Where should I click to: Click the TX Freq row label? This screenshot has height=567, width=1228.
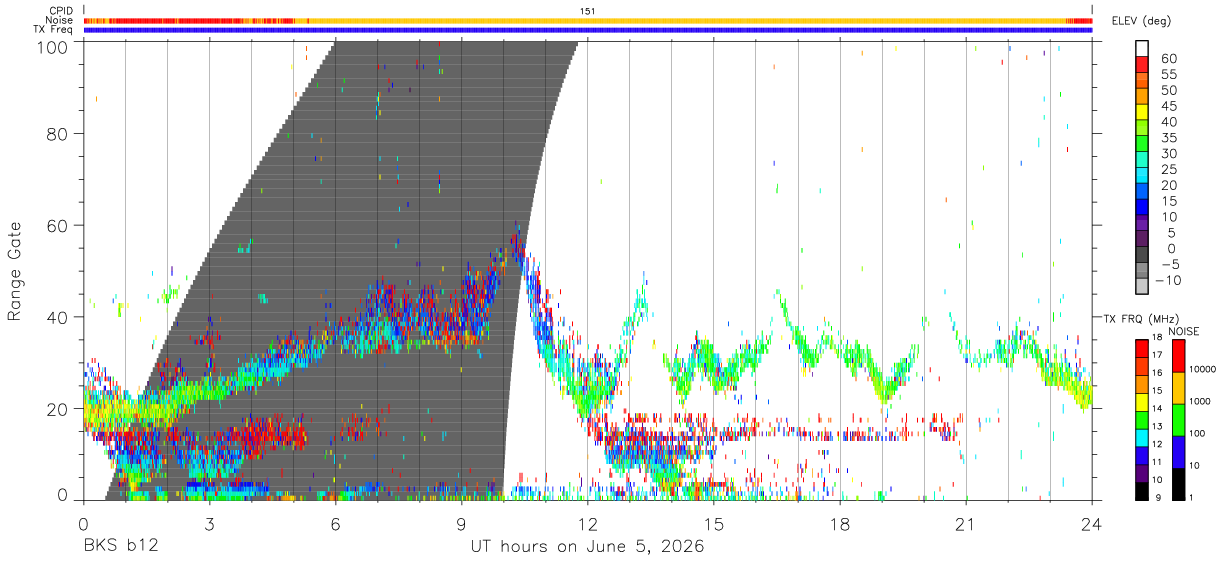click(x=53, y=30)
